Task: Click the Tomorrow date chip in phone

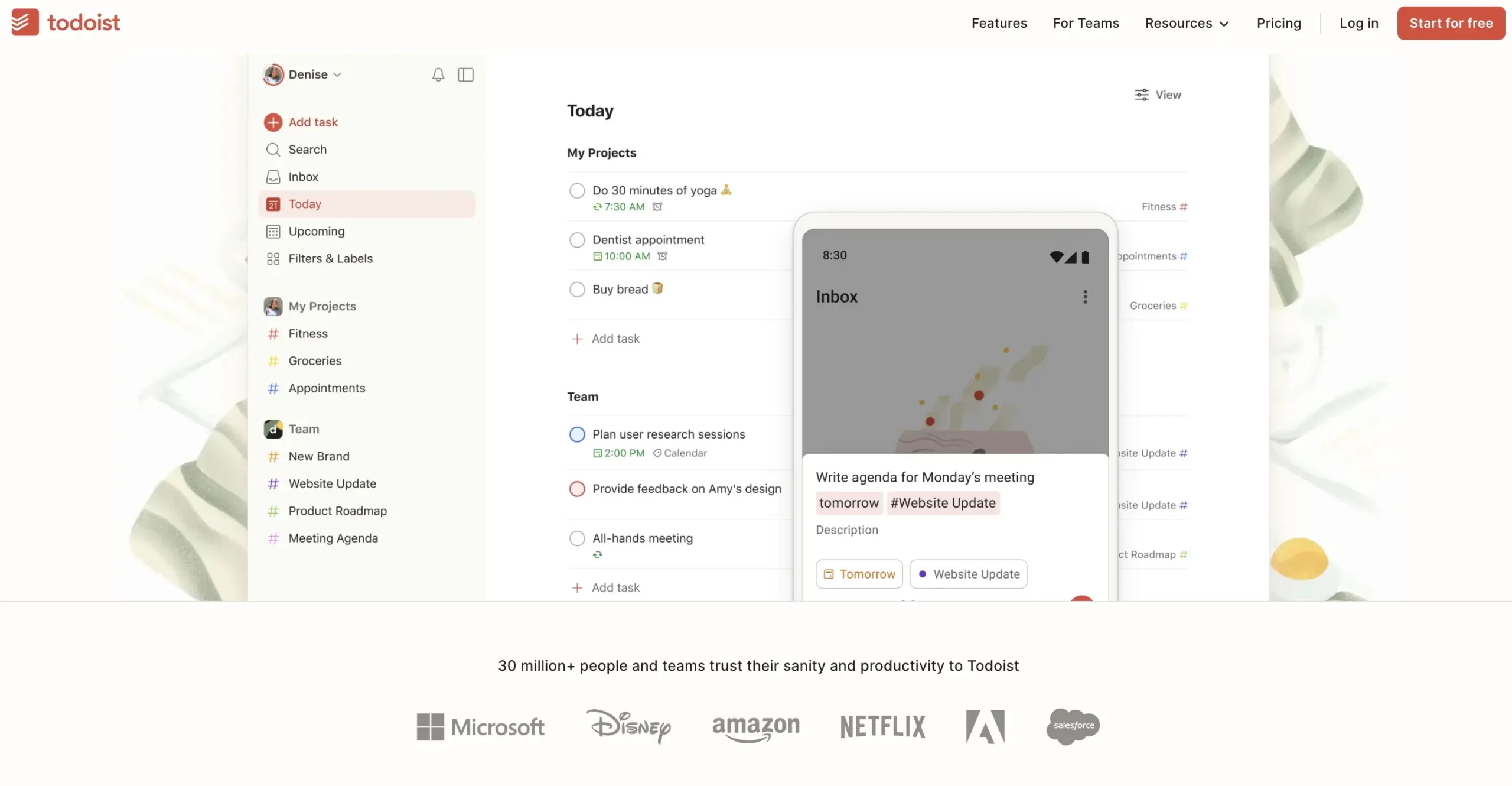Action: pyautogui.click(x=859, y=574)
